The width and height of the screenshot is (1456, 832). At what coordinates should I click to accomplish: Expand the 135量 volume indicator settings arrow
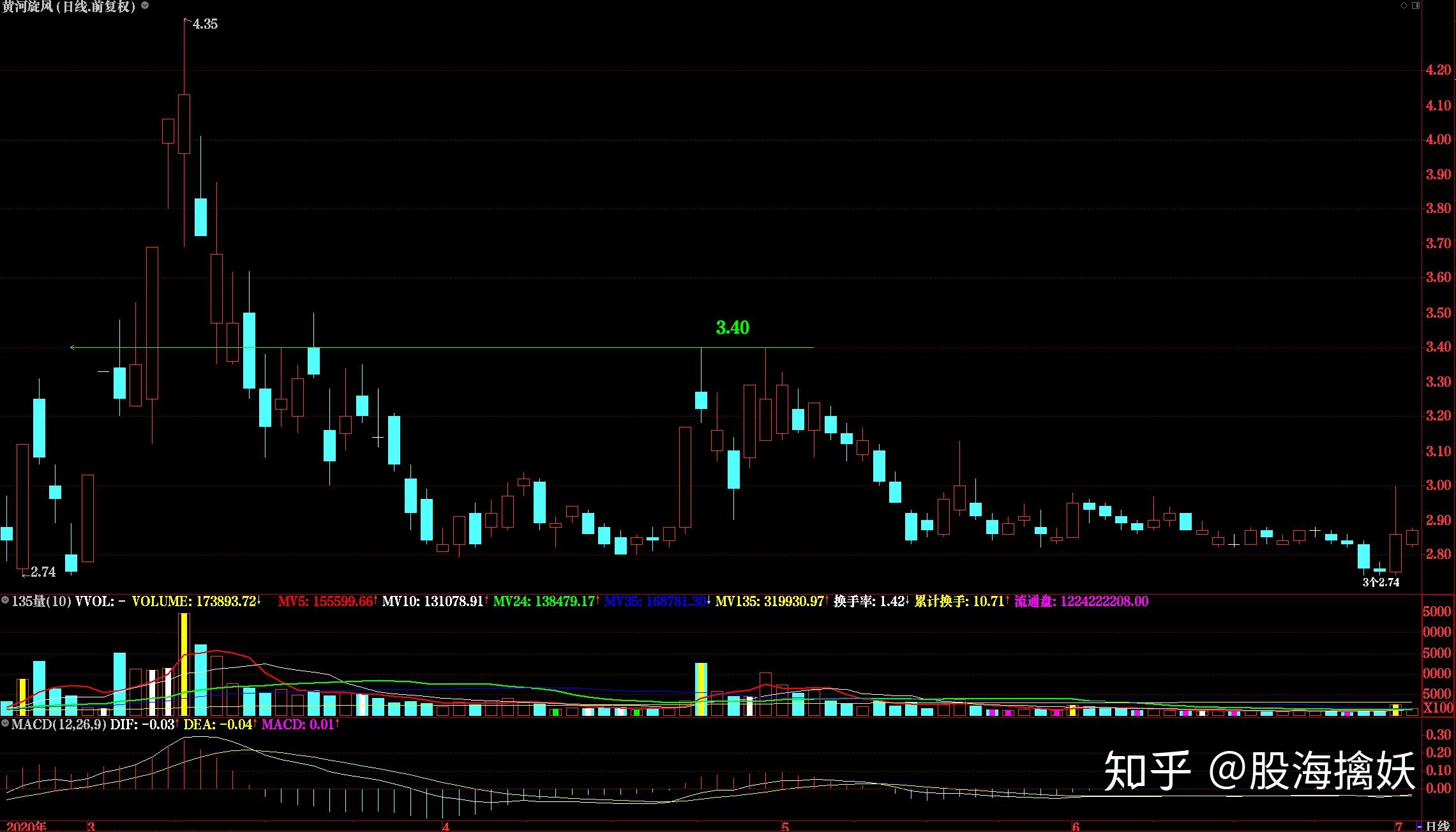coord(5,600)
